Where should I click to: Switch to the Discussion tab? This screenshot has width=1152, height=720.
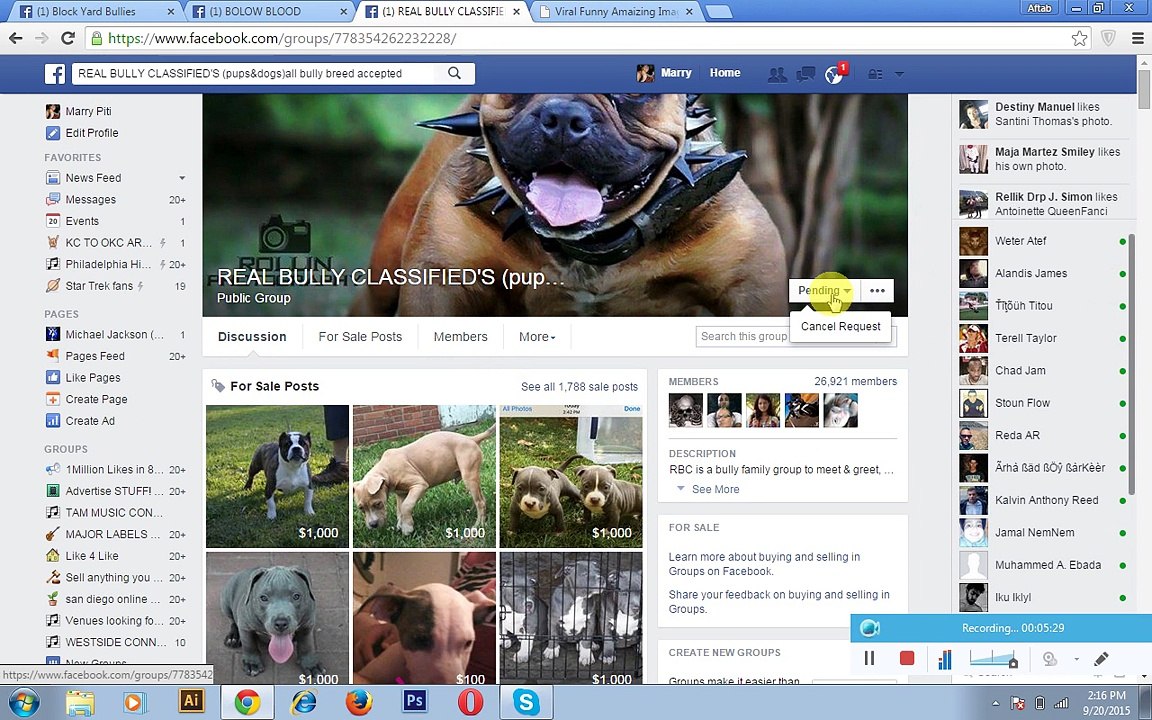tap(252, 336)
